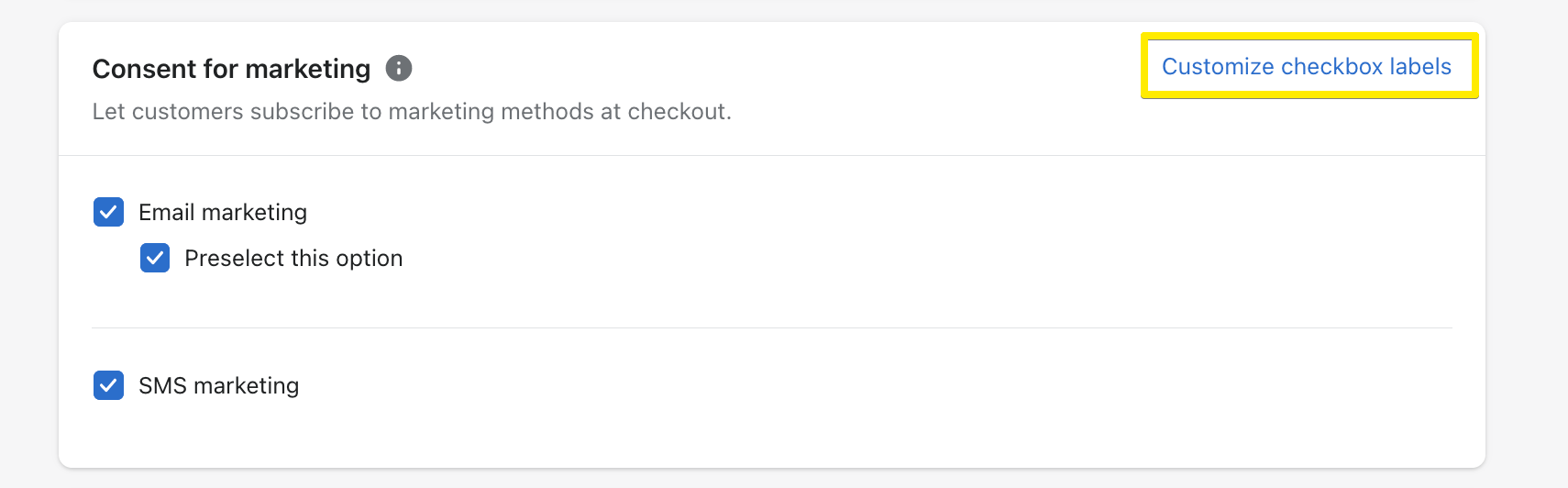This screenshot has width=1568, height=488.
Task: Disable the Preselect this option checkbox
Action: 155,258
